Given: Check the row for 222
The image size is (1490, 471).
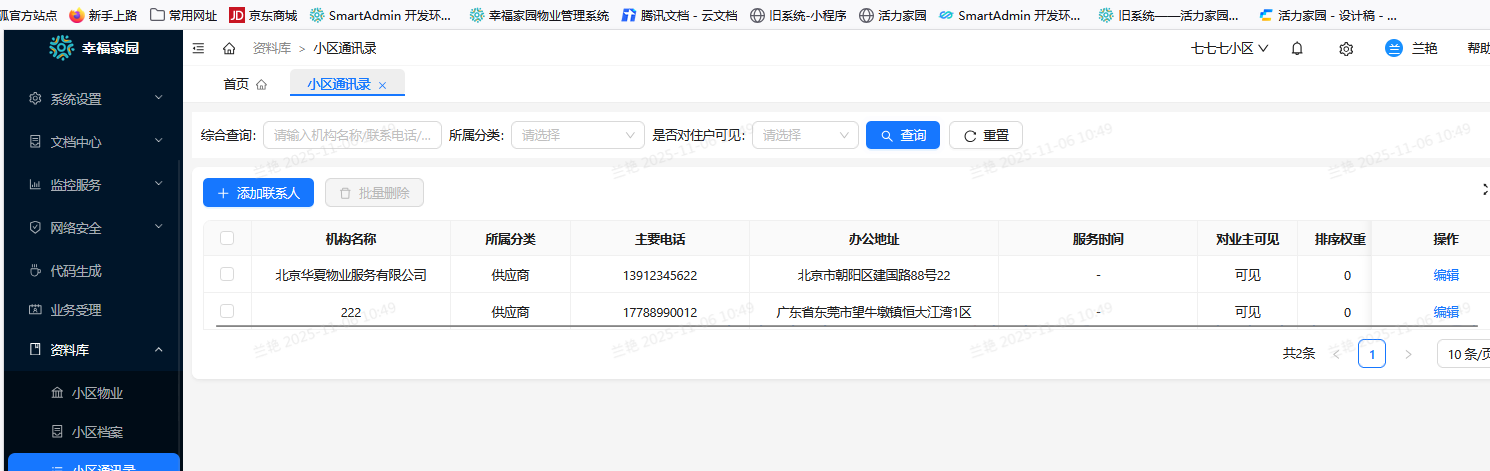Looking at the screenshot, I should pos(227,311).
